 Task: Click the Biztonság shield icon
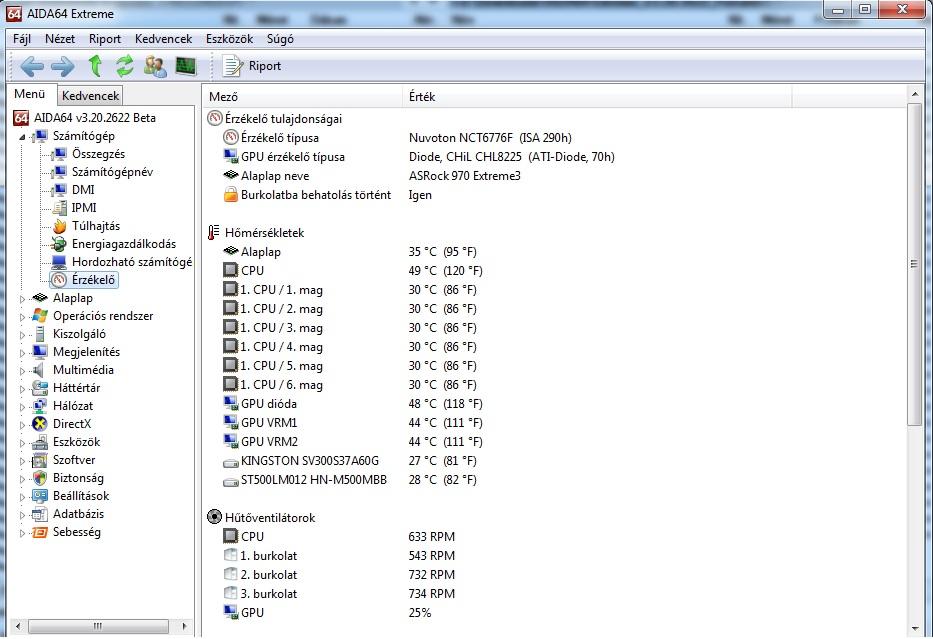[x=40, y=478]
